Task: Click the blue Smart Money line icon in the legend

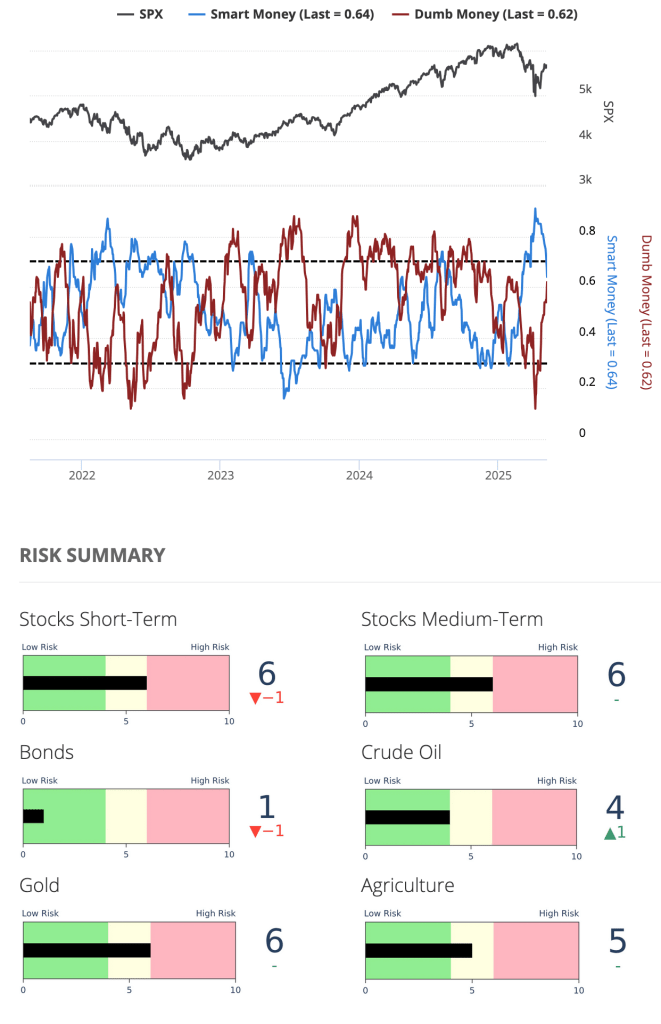Action: point(196,14)
